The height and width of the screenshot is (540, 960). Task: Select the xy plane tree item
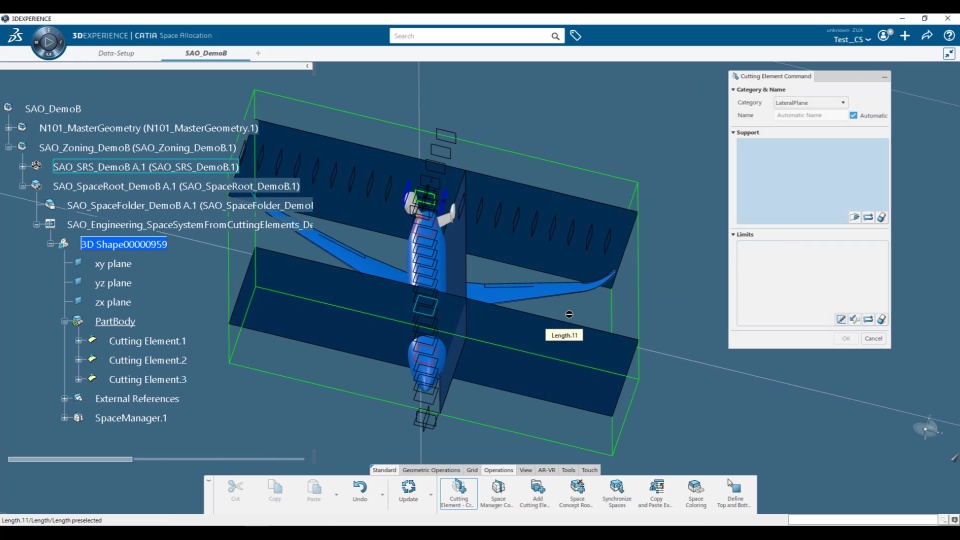[x=113, y=264]
